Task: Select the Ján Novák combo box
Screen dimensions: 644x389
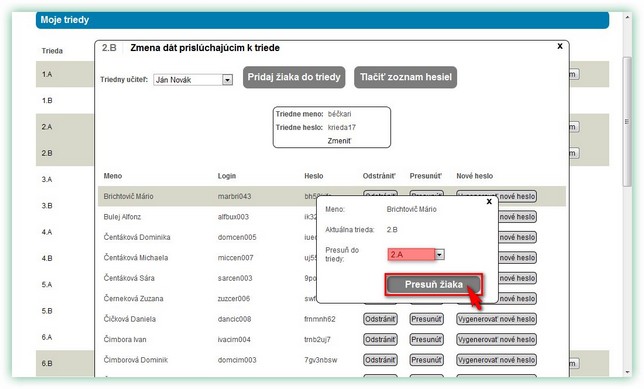Action: 193,80
